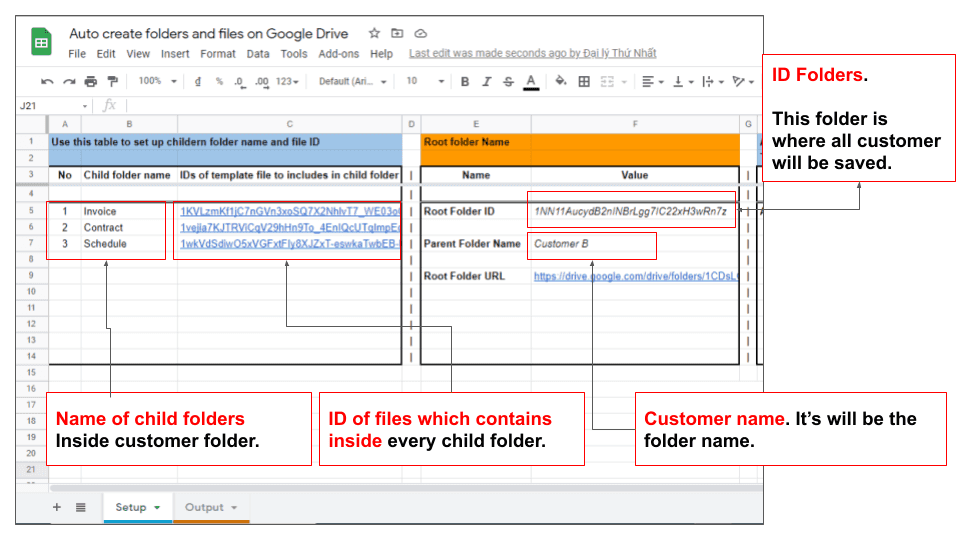Expand the zoom 100% dropdown
The height and width of the screenshot is (540, 960).
pyautogui.click(x=158, y=82)
